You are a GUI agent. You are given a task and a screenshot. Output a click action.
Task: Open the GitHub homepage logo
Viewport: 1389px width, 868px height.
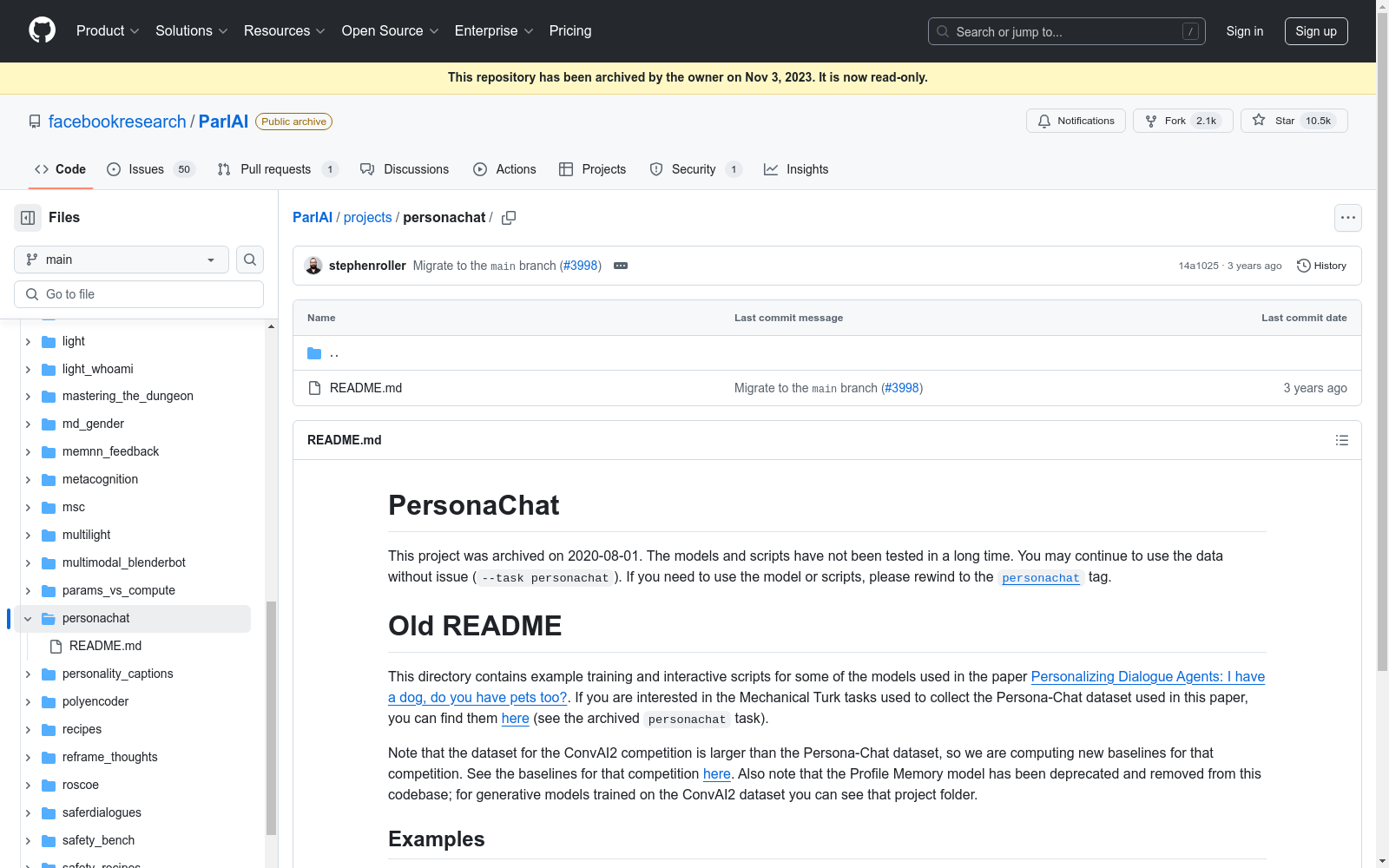point(42,30)
